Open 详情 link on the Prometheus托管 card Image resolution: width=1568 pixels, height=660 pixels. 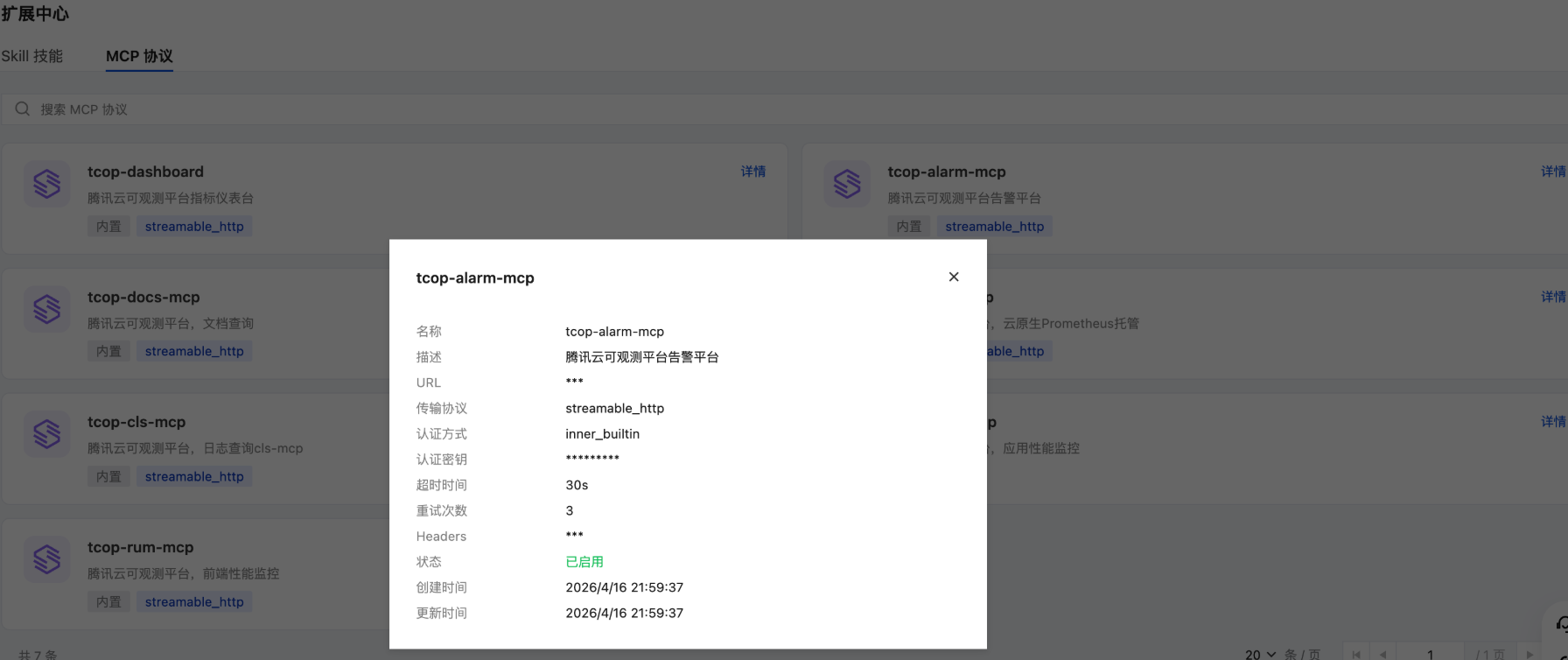[1553, 297]
